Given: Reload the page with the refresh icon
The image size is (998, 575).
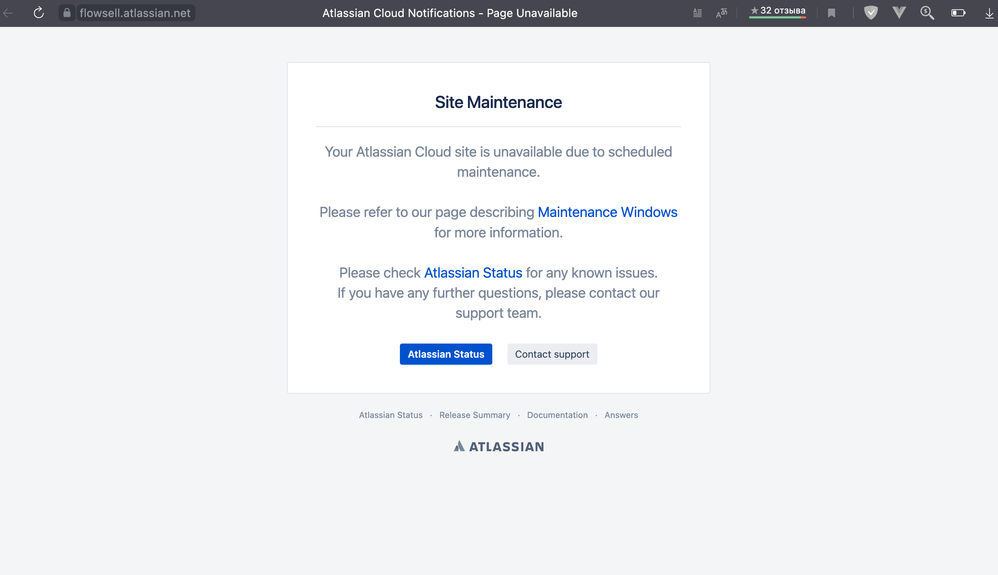Looking at the screenshot, I should pyautogui.click(x=39, y=13).
